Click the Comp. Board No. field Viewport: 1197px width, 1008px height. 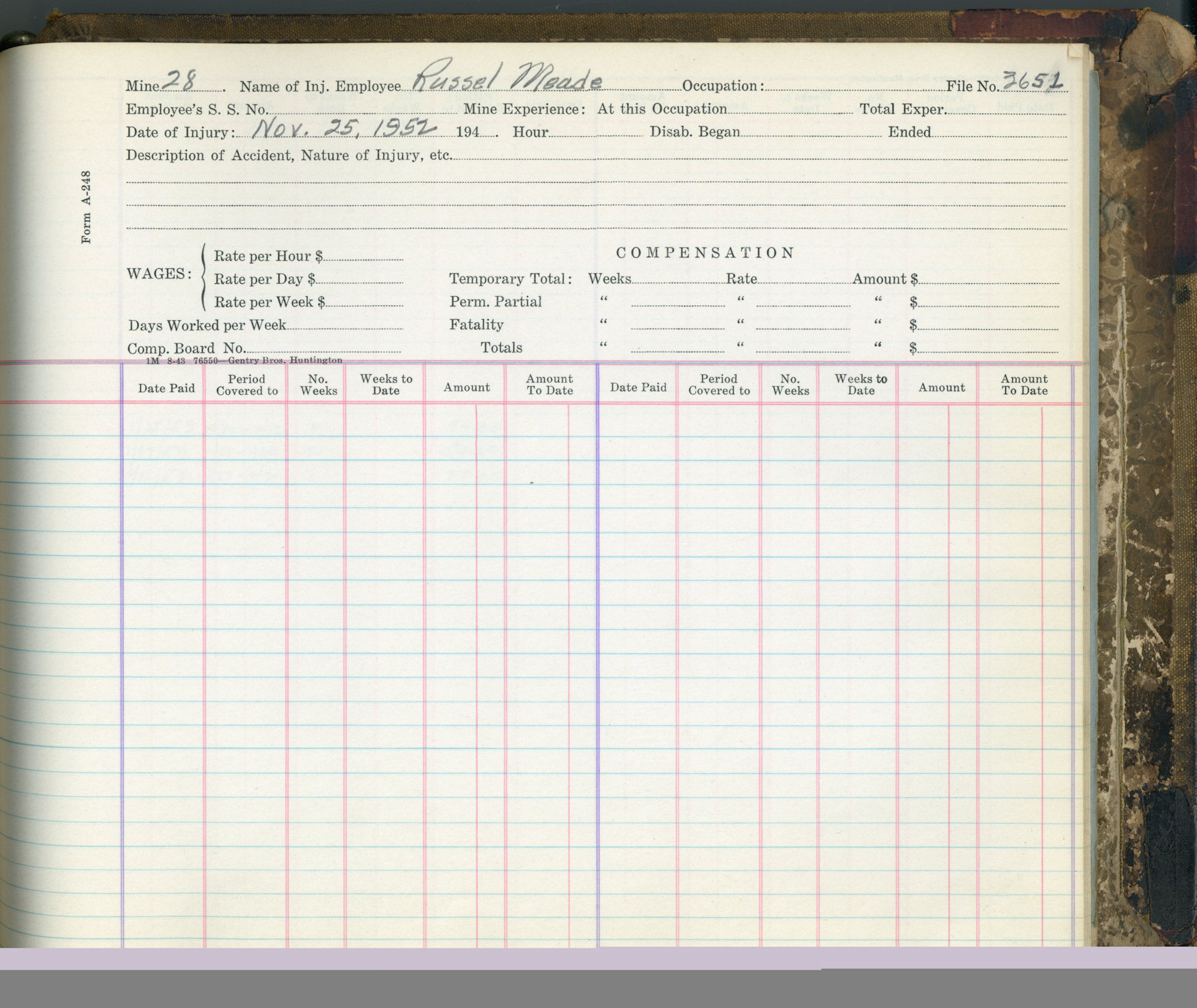coord(322,348)
